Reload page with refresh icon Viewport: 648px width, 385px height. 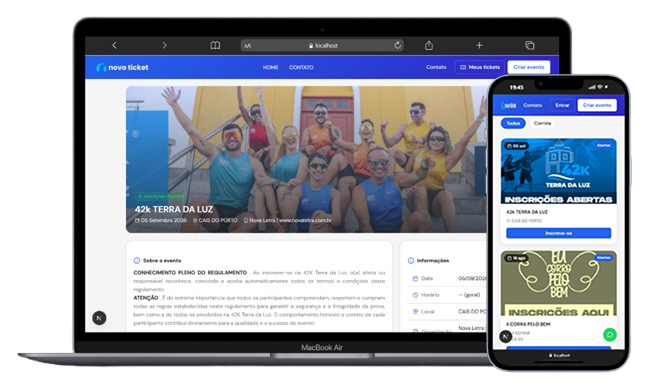click(398, 45)
